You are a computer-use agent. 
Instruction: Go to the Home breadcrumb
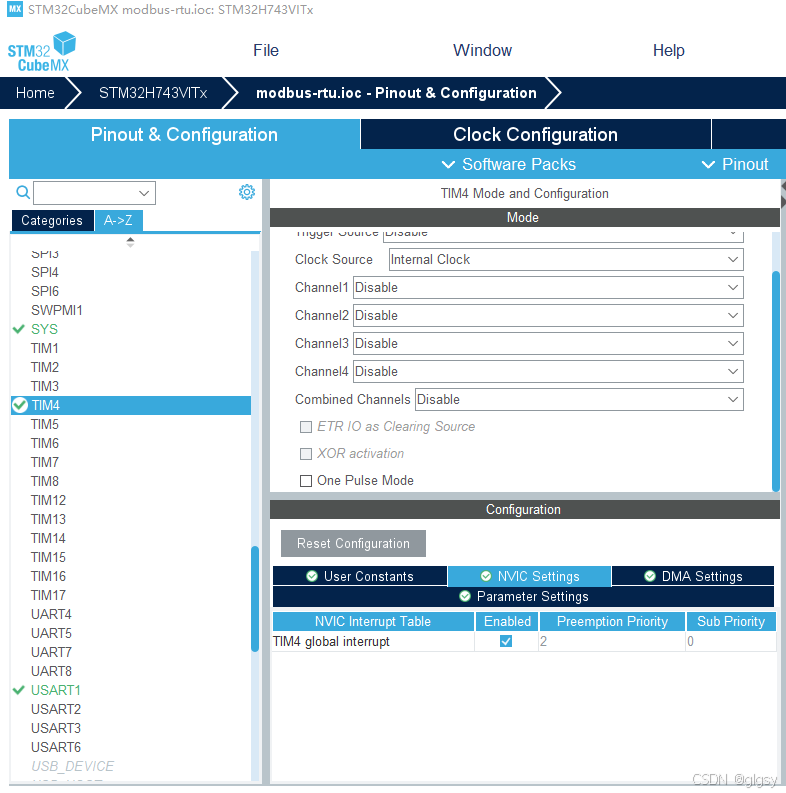35,93
